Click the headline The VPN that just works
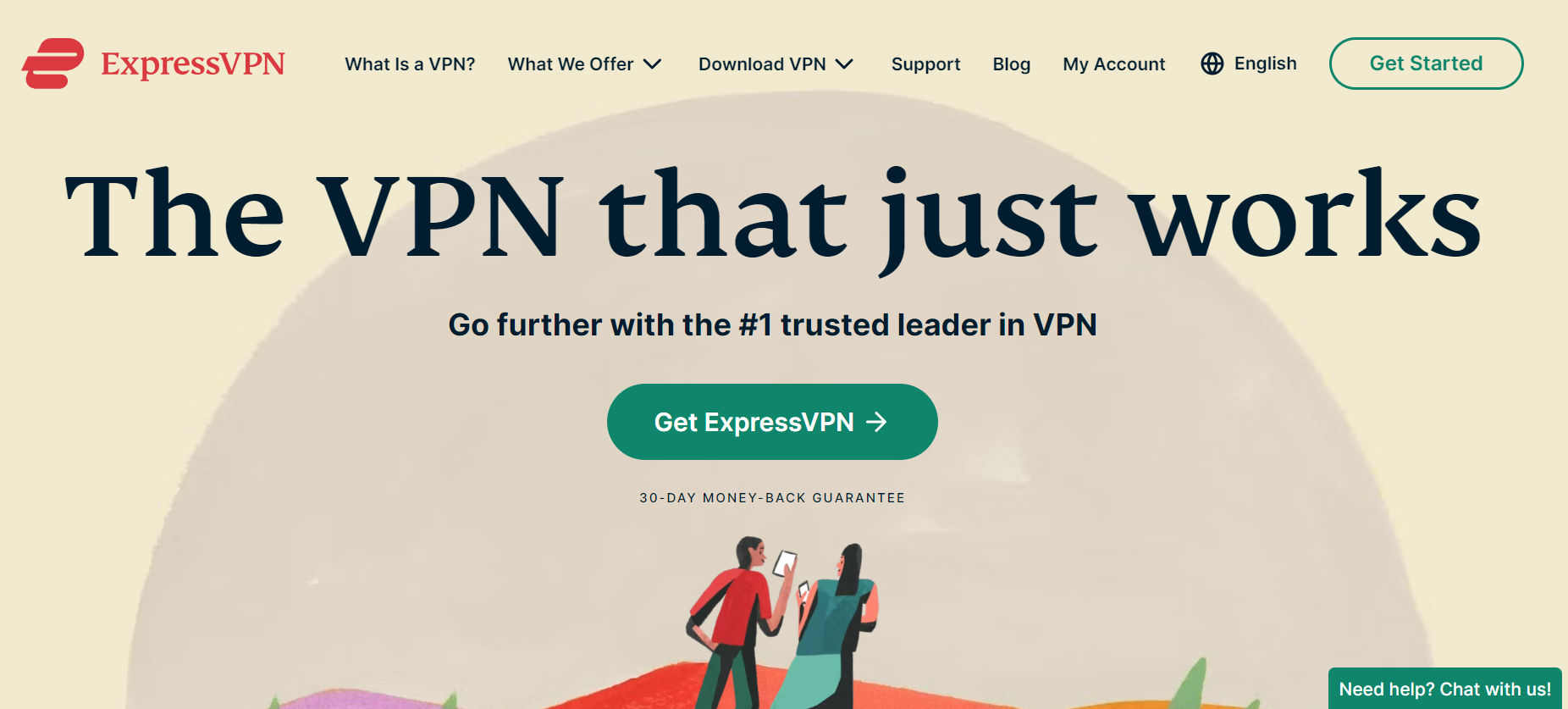 [x=773, y=216]
